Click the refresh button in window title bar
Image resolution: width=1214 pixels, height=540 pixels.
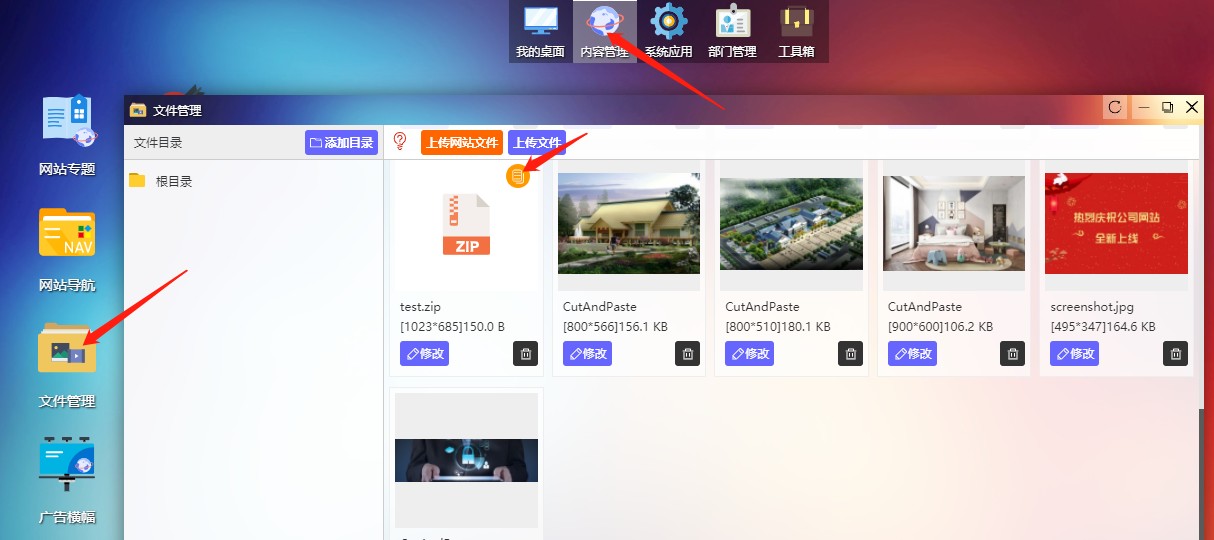1115,107
